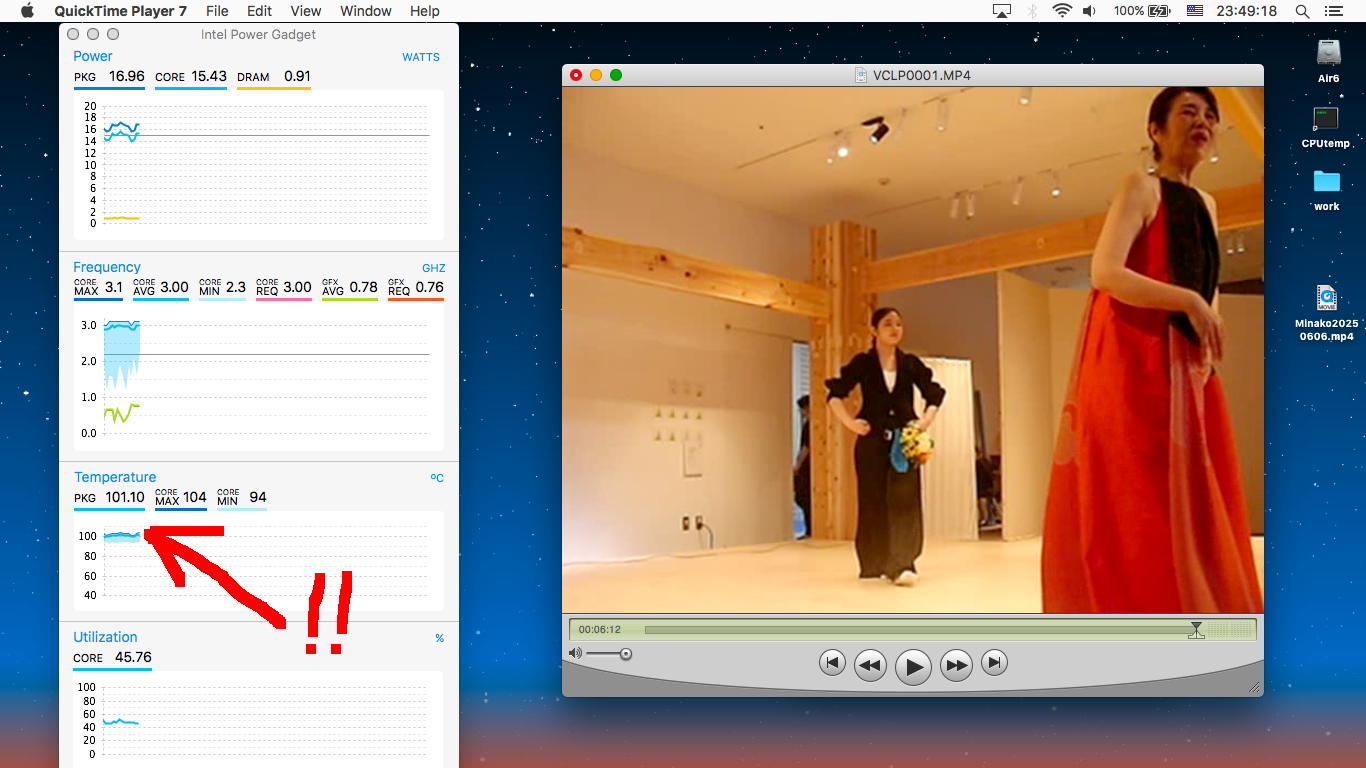Click the fast forward button
The image size is (1366, 768).
pos(956,665)
